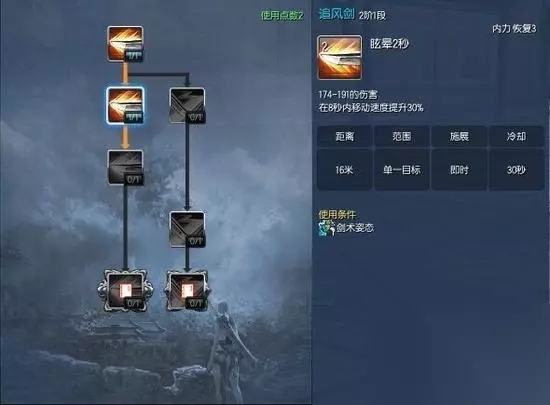550x405 pixels.
Task: Select the 冷却 column header cell
Action: pyautogui.click(x=516, y=136)
